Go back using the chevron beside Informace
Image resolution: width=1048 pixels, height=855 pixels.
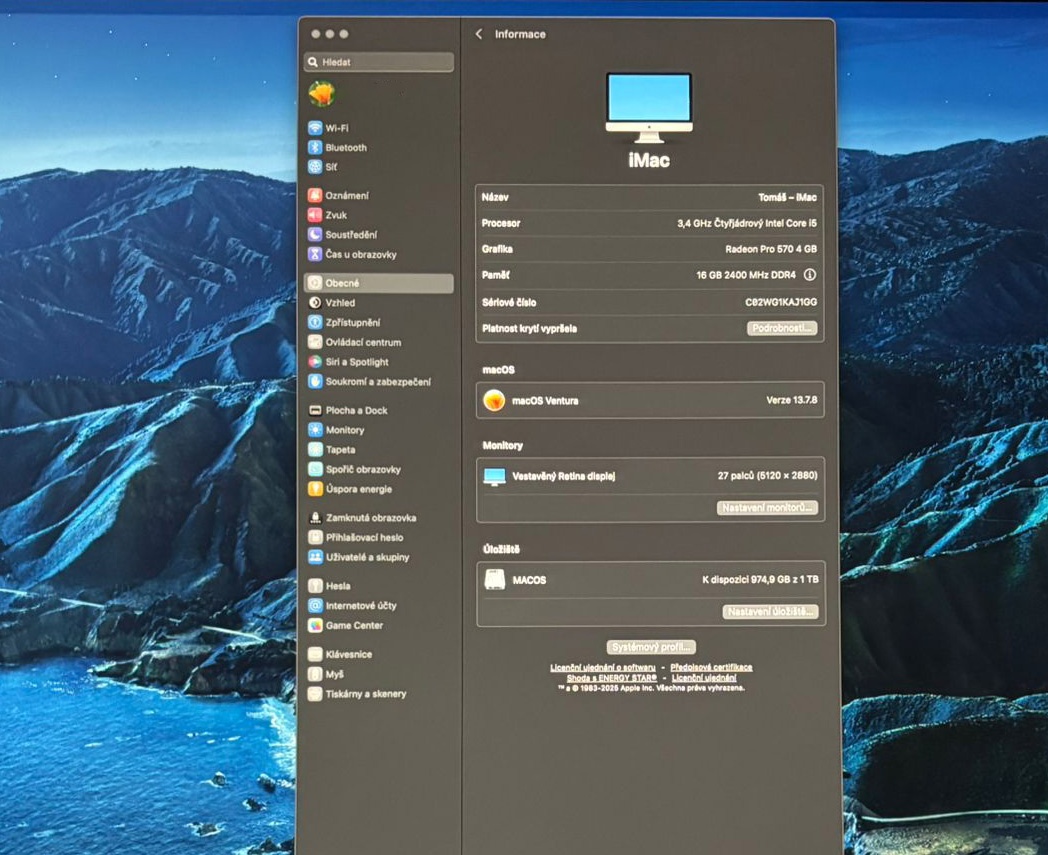[479, 34]
